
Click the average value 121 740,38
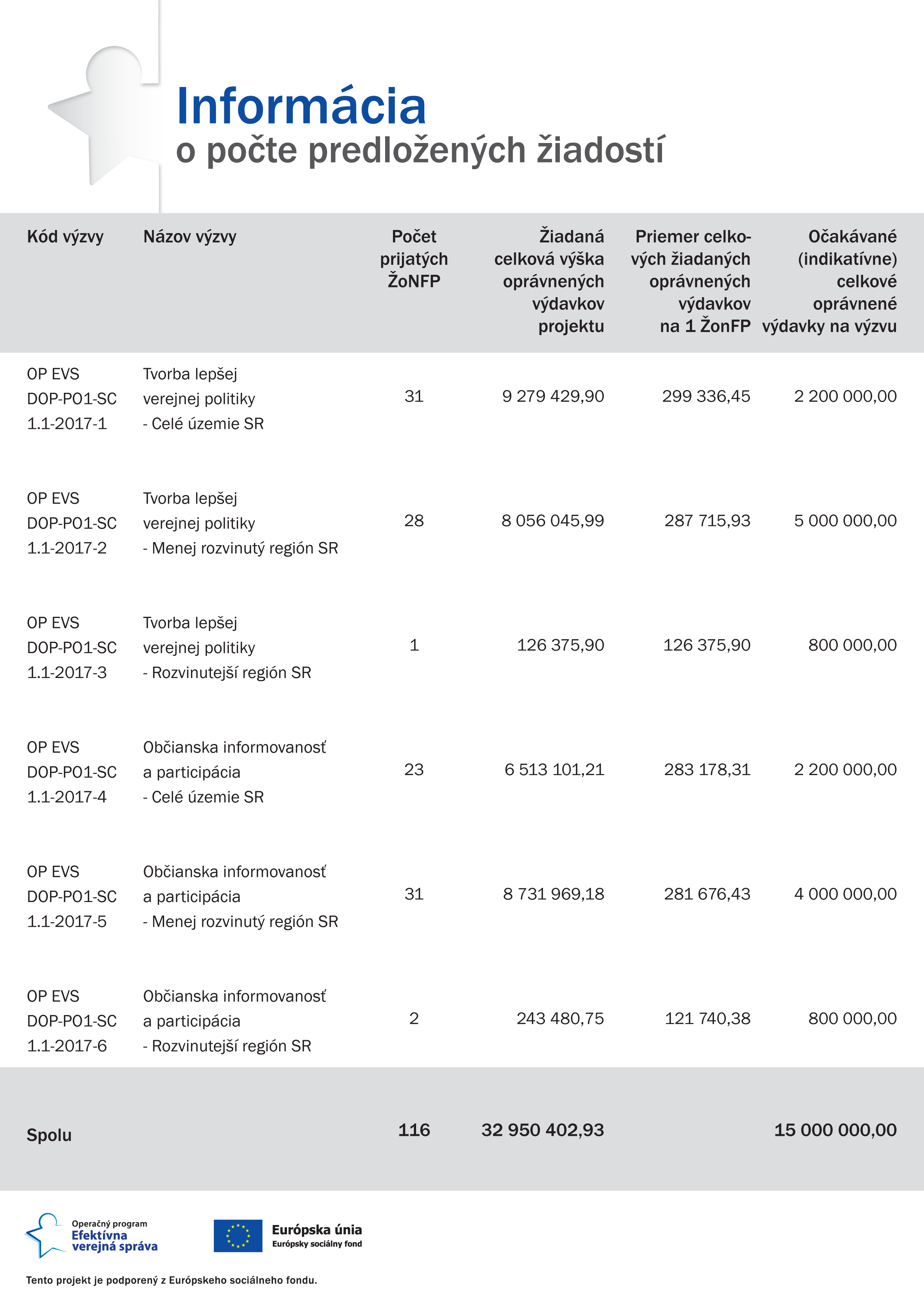(x=708, y=1018)
